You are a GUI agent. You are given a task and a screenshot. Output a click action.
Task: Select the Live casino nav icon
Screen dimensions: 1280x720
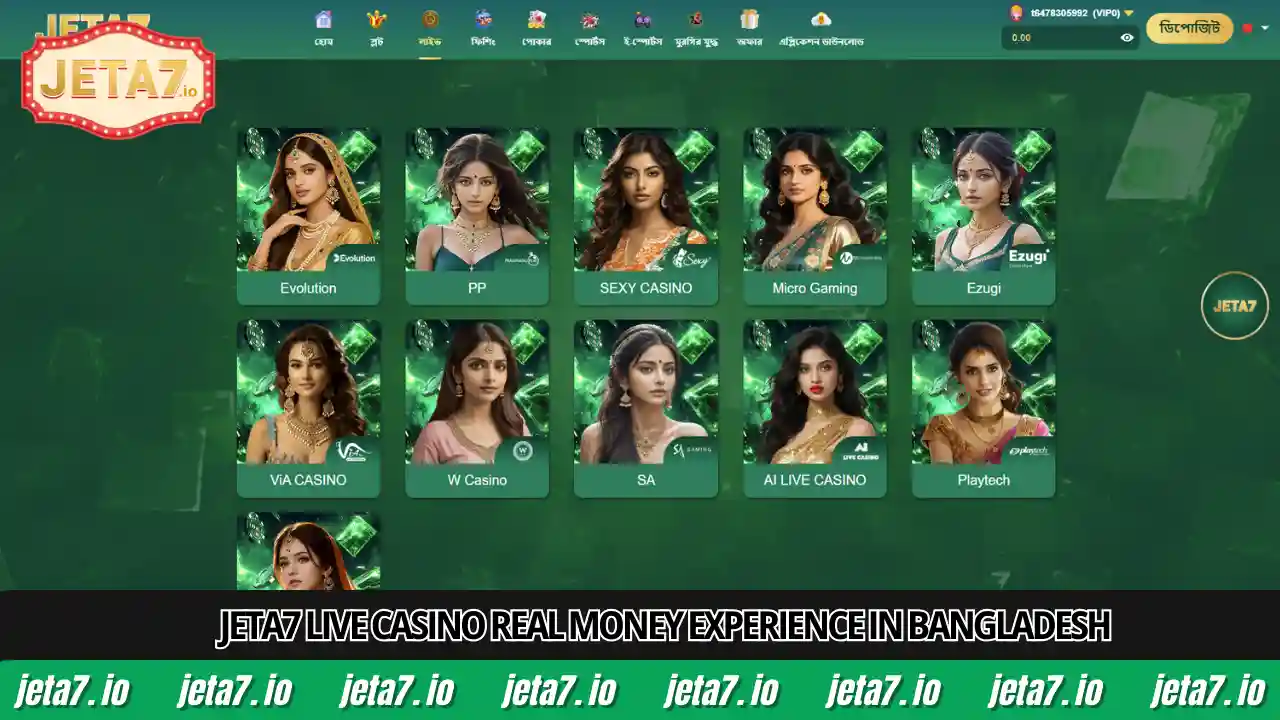click(430, 20)
